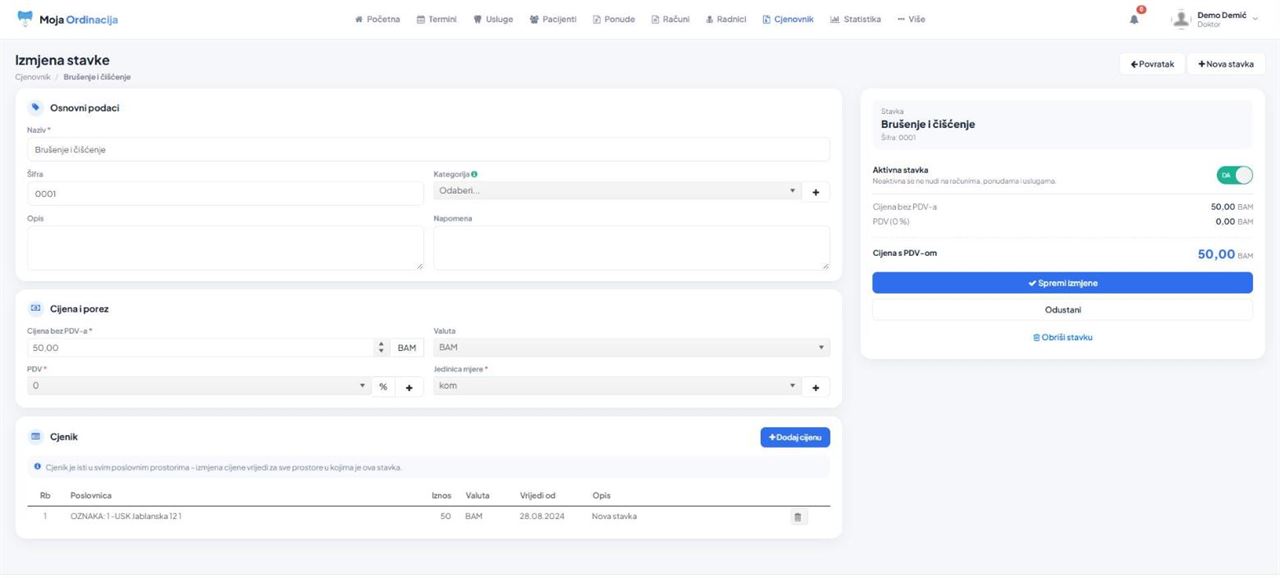Open the Usluge menu item
This screenshot has height=578, width=1280.
coord(493,19)
